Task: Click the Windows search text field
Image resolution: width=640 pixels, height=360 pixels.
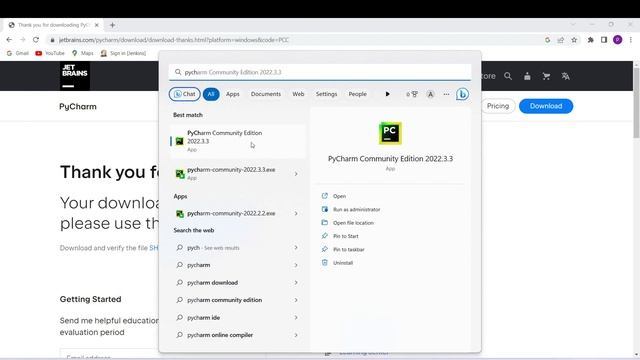Action: (320, 72)
